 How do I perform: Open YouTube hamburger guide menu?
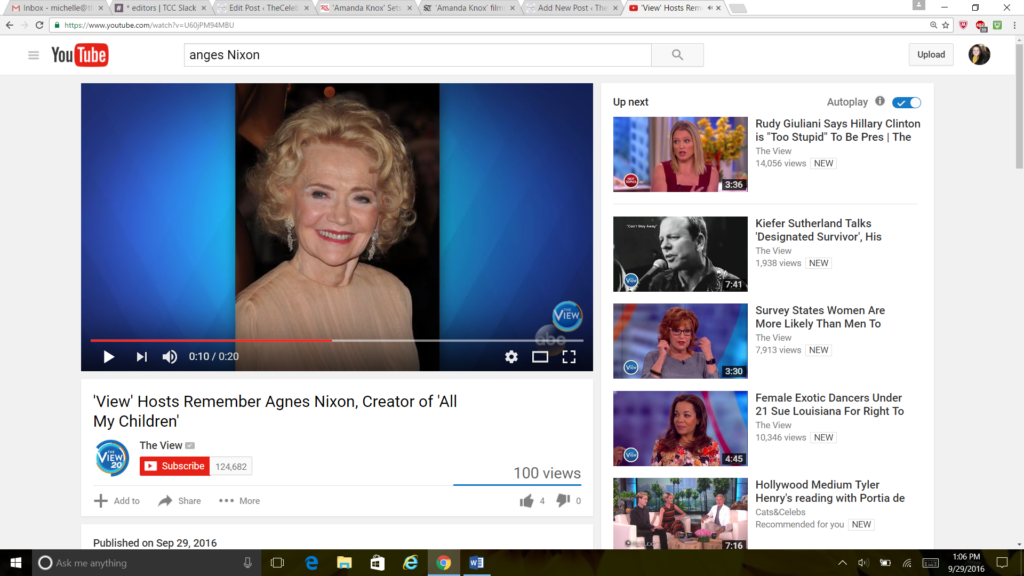33,55
